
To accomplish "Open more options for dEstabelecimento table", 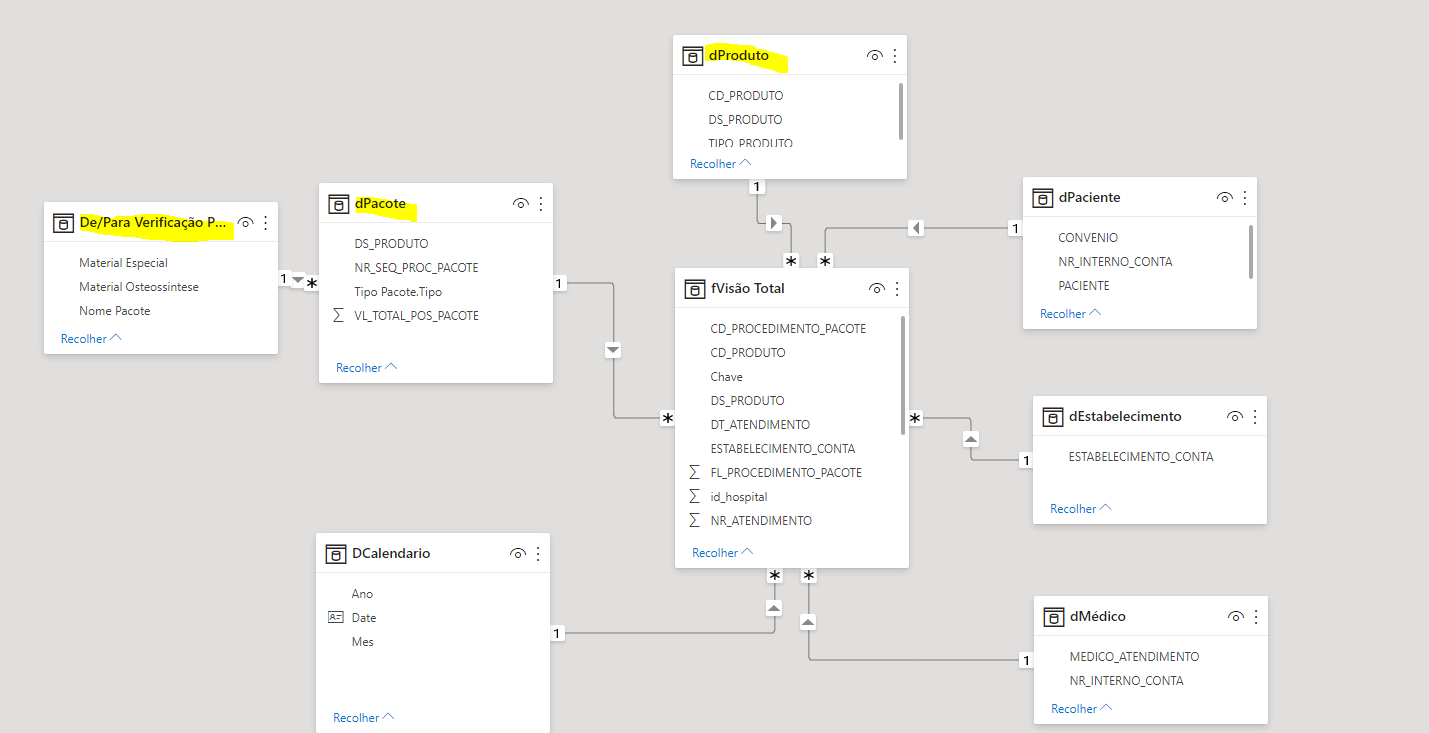I will coord(1255,416).
